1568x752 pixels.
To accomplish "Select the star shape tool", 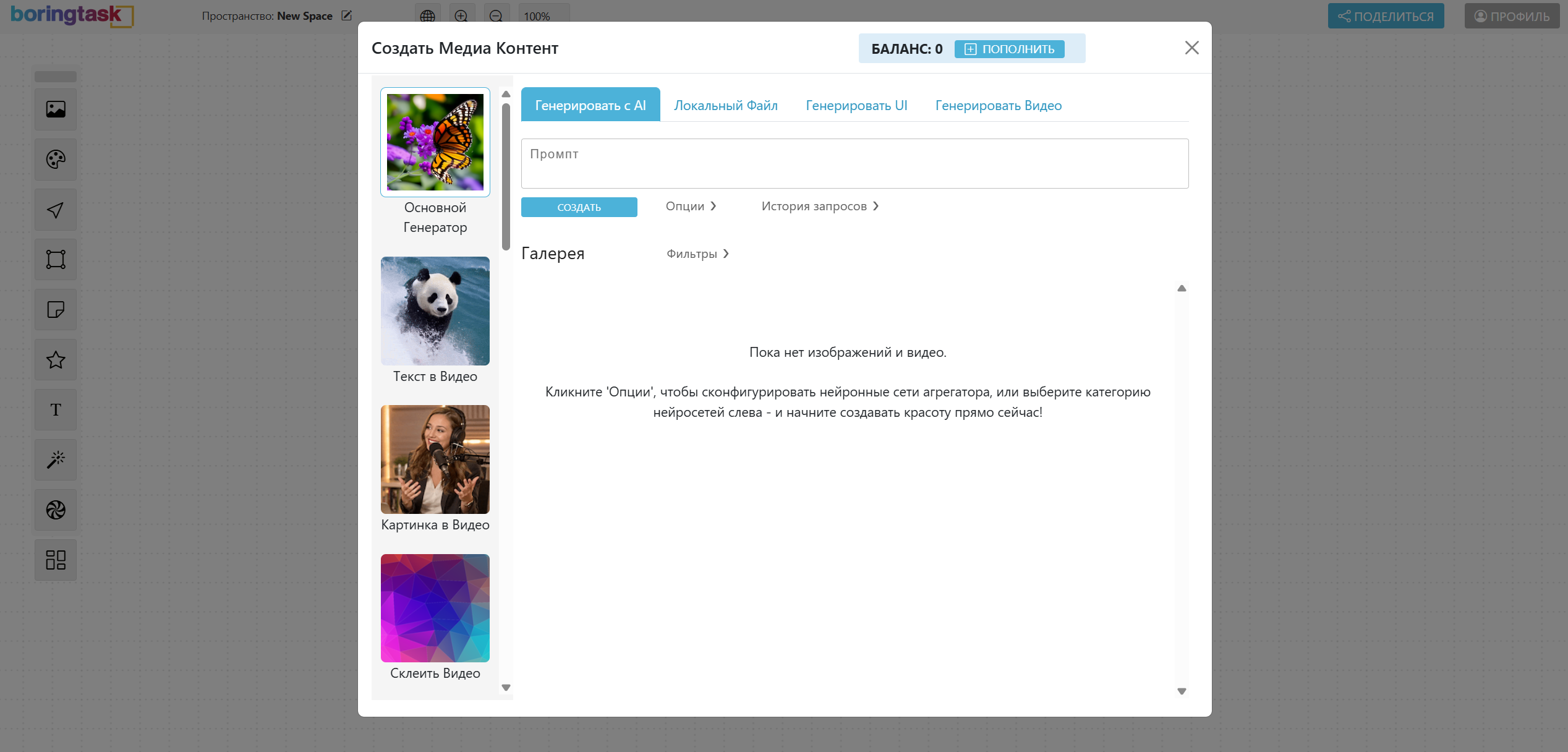I will tap(56, 360).
